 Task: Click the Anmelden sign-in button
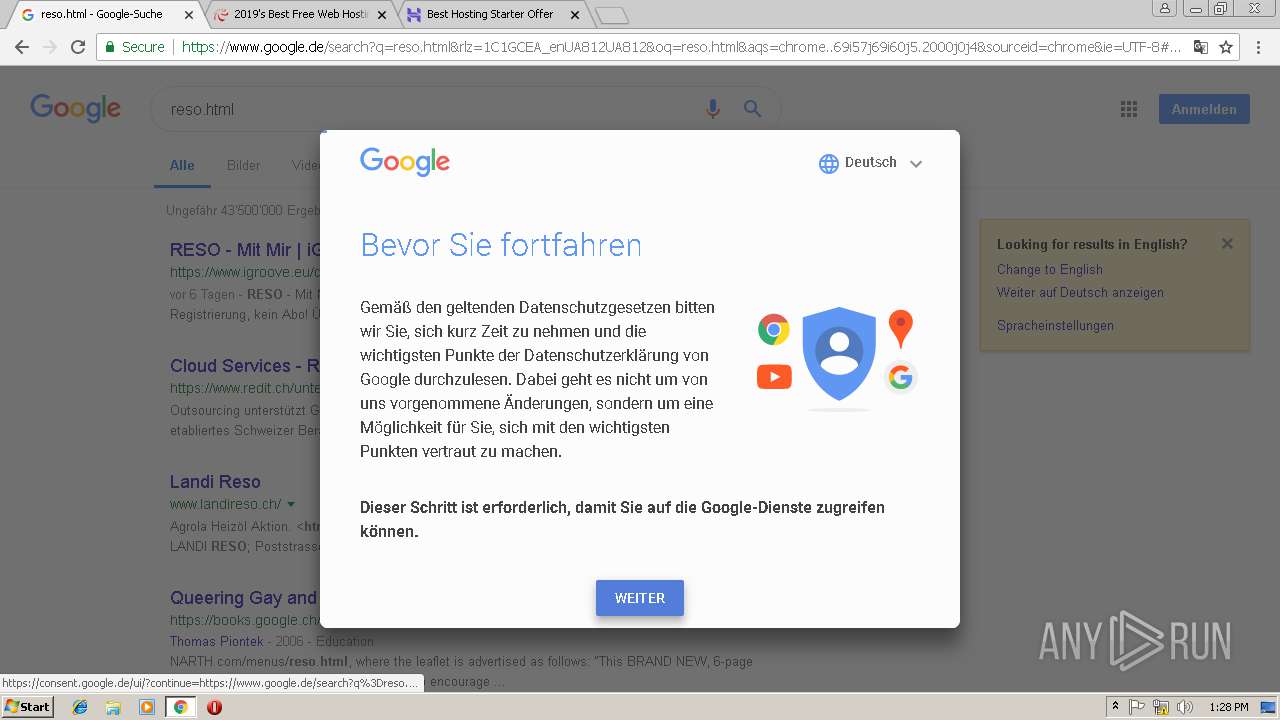click(x=1204, y=109)
